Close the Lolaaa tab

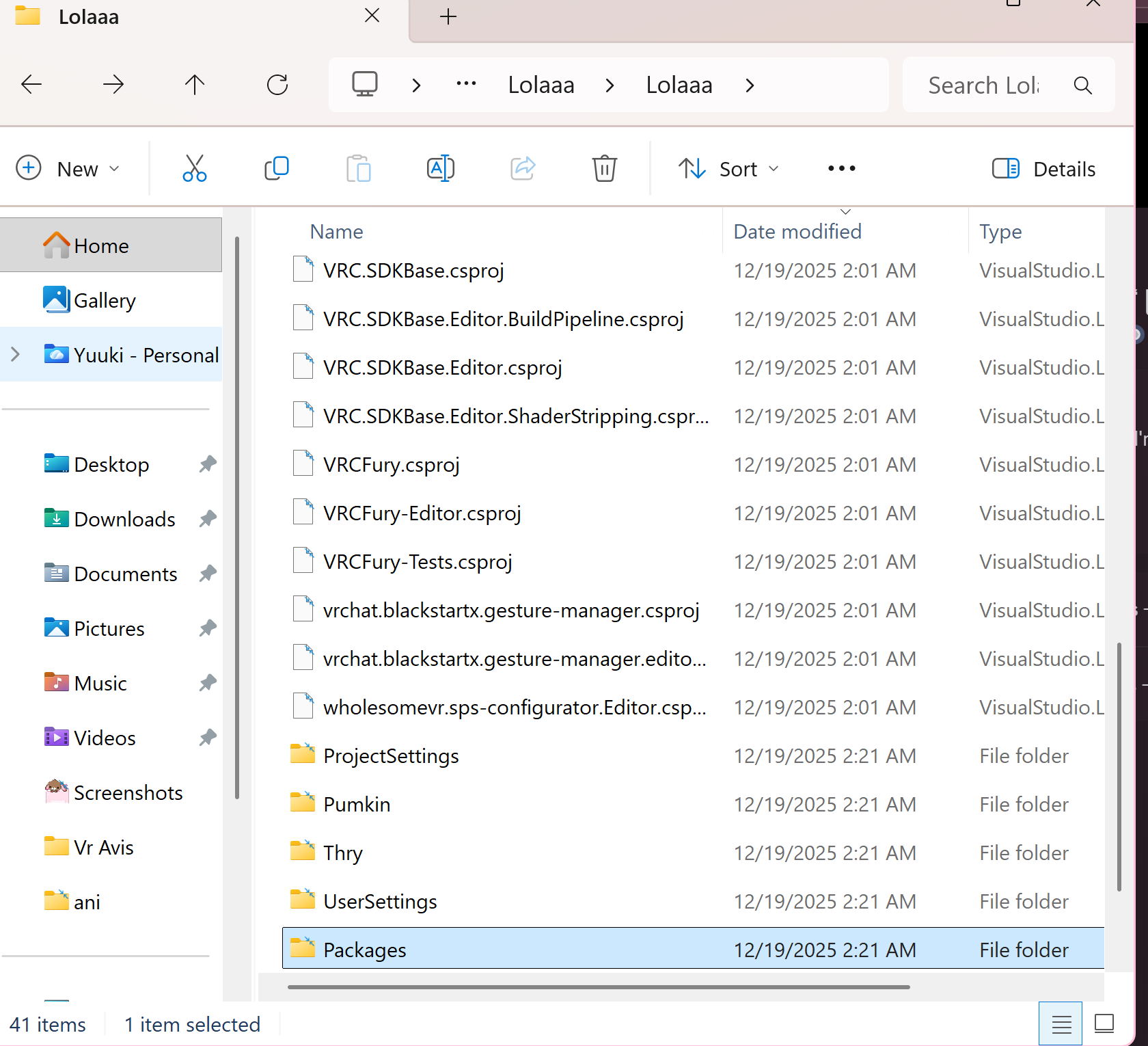coord(372,15)
